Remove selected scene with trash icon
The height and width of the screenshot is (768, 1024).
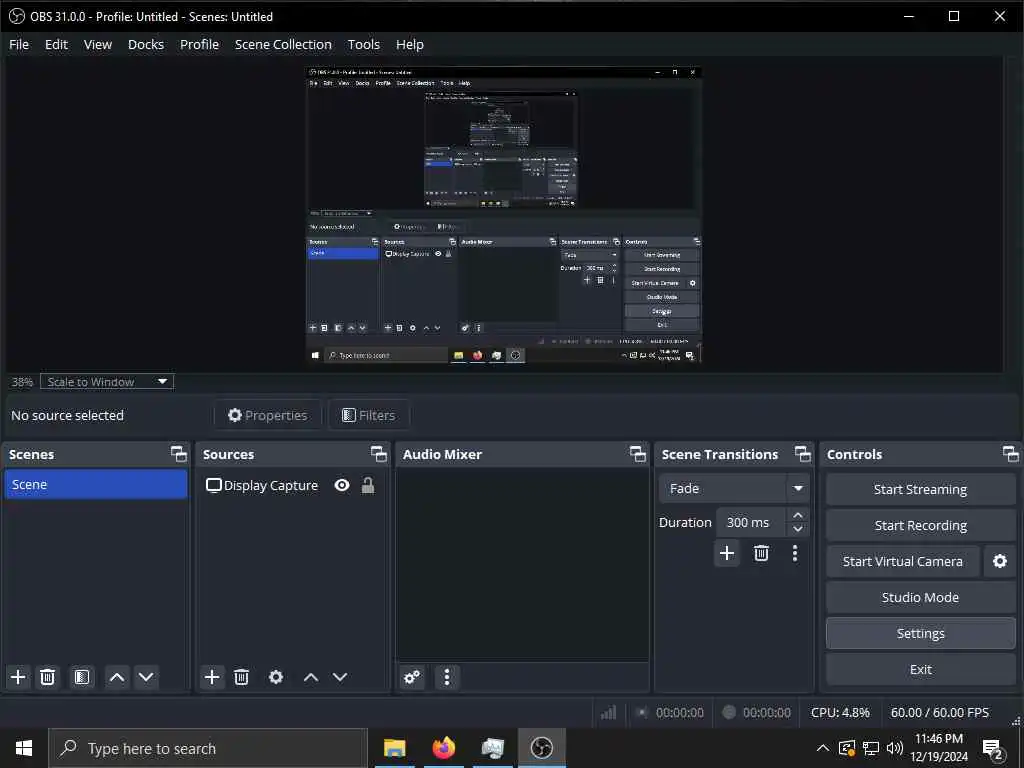[x=47, y=677]
